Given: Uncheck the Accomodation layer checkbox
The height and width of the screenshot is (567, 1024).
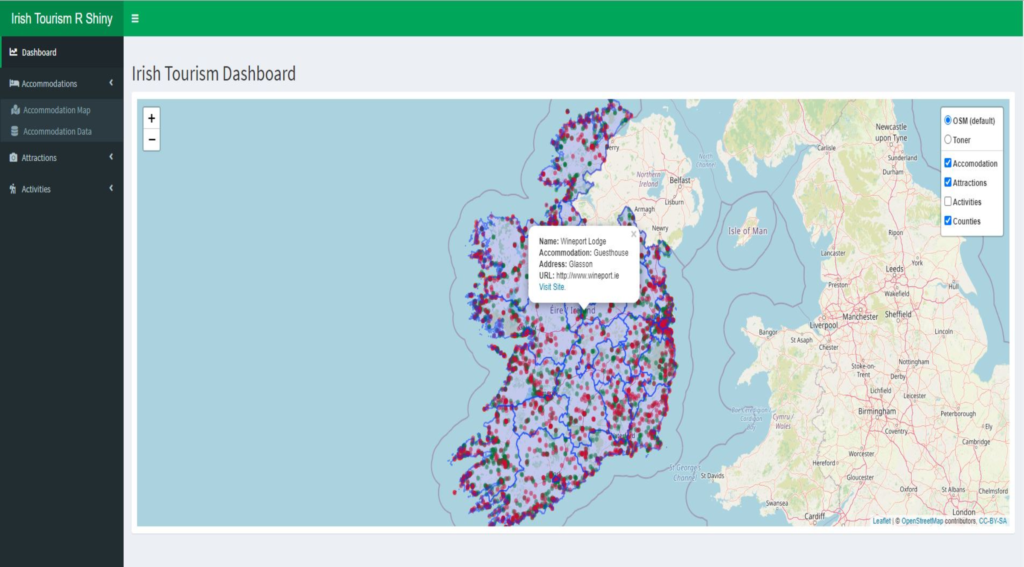Looking at the screenshot, I should [948, 163].
